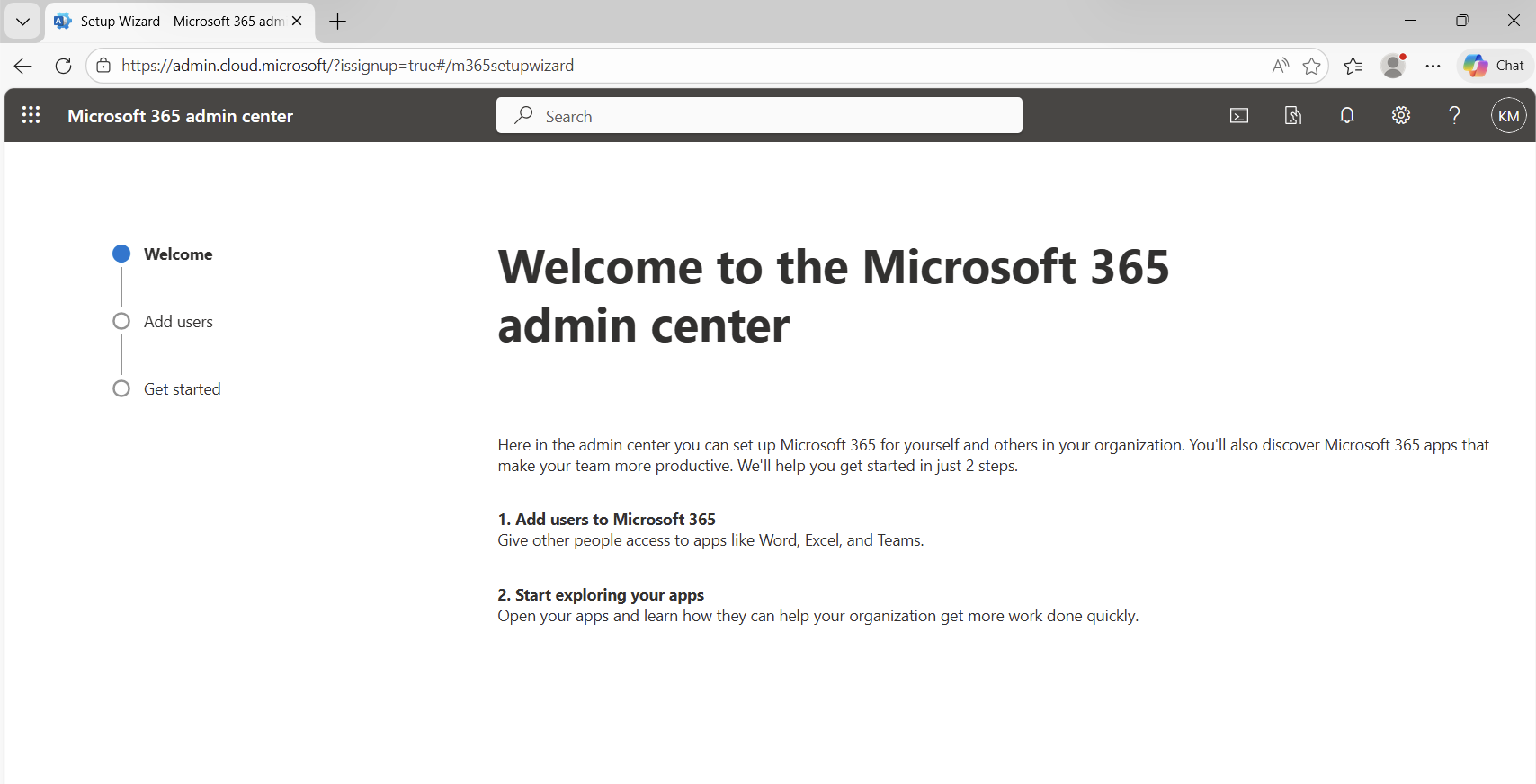Select the Welcome wizard step
Image resolution: width=1536 pixels, height=784 pixels.
[x=162, y=254]
